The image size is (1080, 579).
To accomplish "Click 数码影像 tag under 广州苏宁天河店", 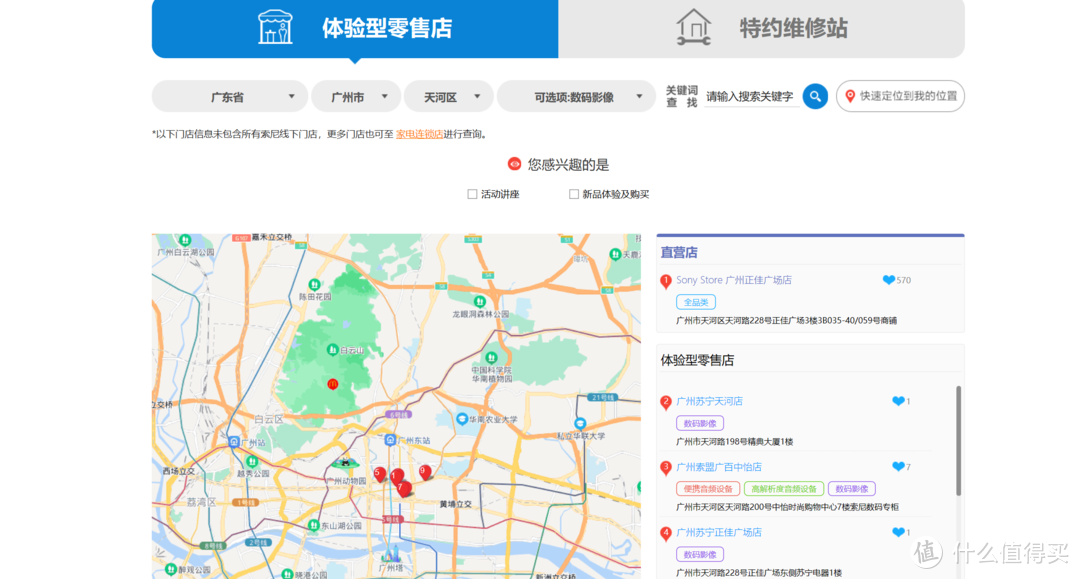I will [x=700, y=423].
